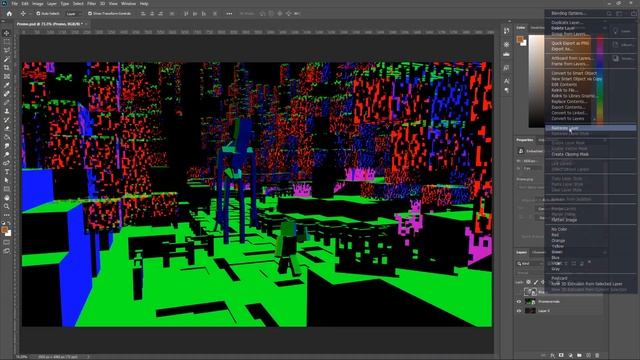This screenshot has height=360, width=640.
Task: Switch to the Layers panel tab
Action: click(522, 252)
